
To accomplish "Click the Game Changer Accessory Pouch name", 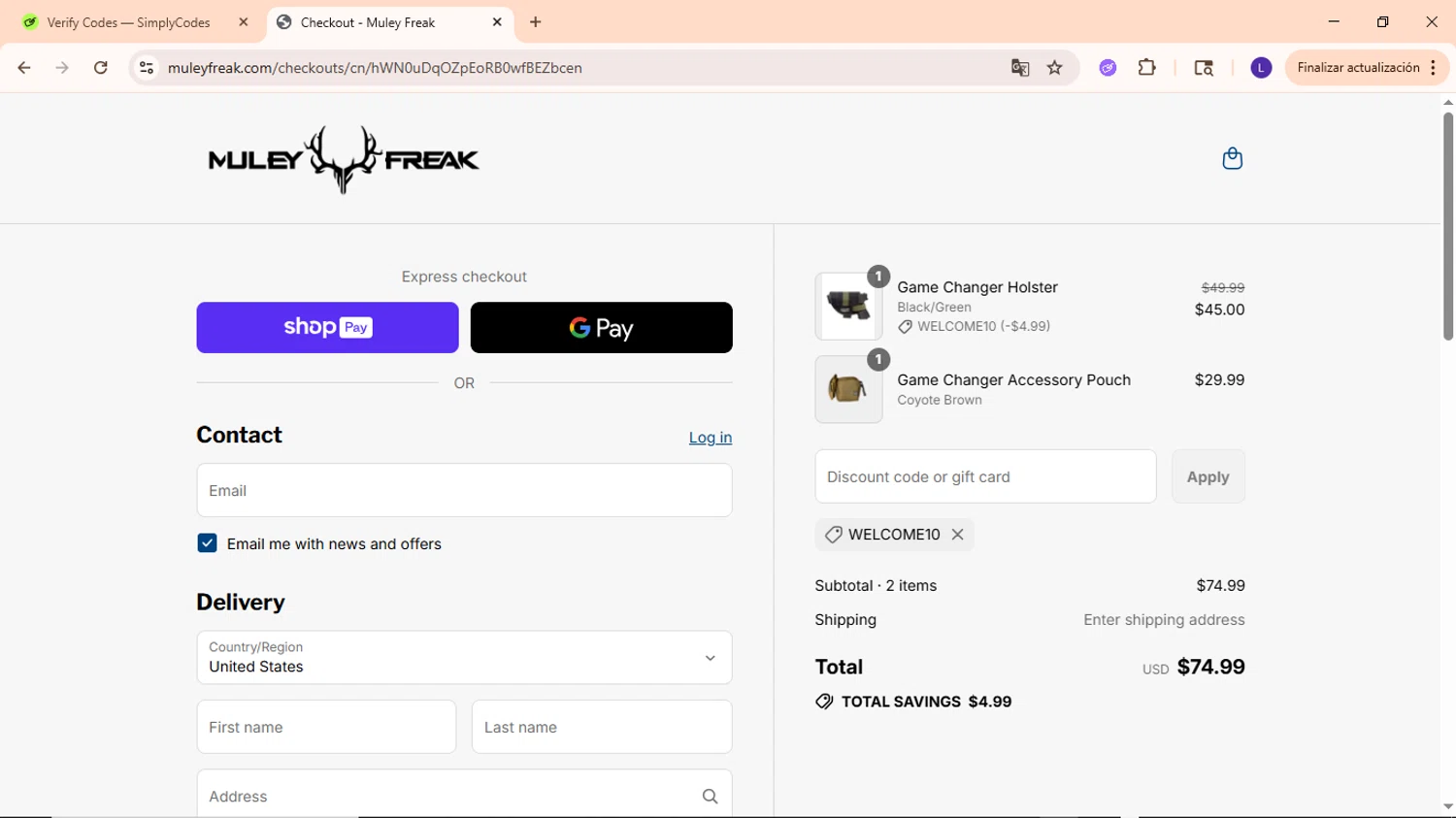I will (1013, 380).
